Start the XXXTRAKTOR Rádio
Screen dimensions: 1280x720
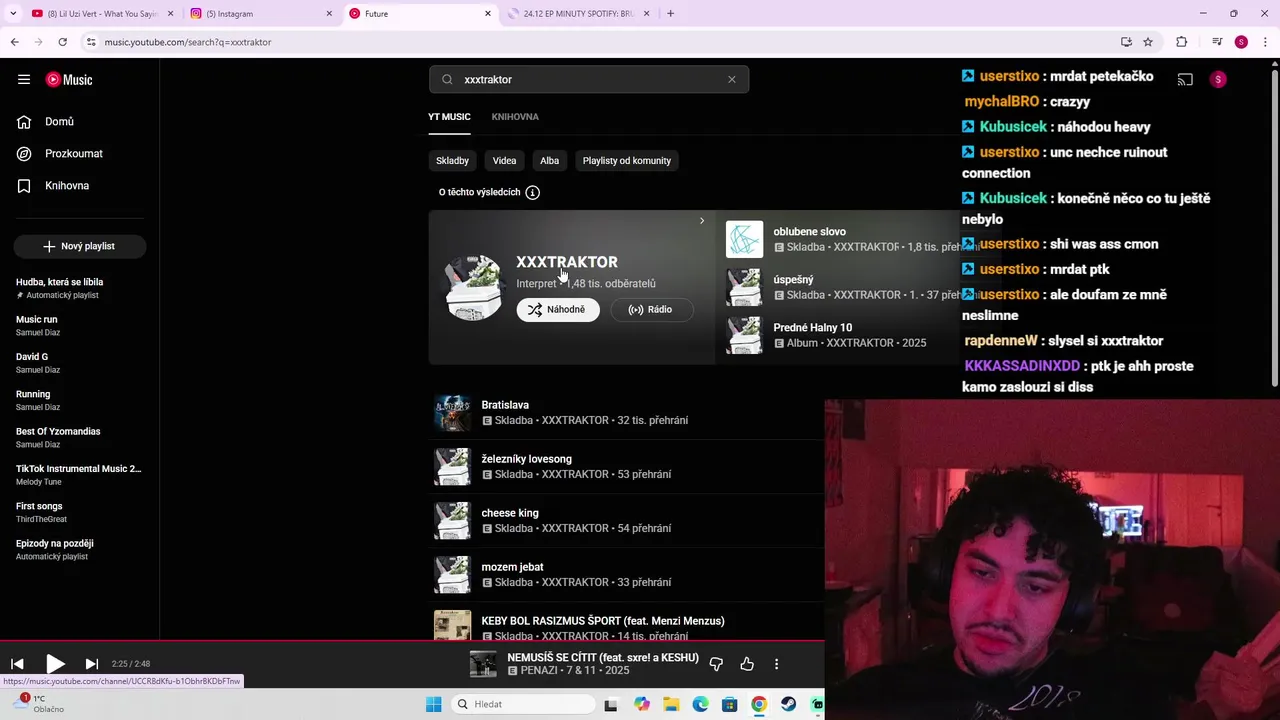click(650, 310)
